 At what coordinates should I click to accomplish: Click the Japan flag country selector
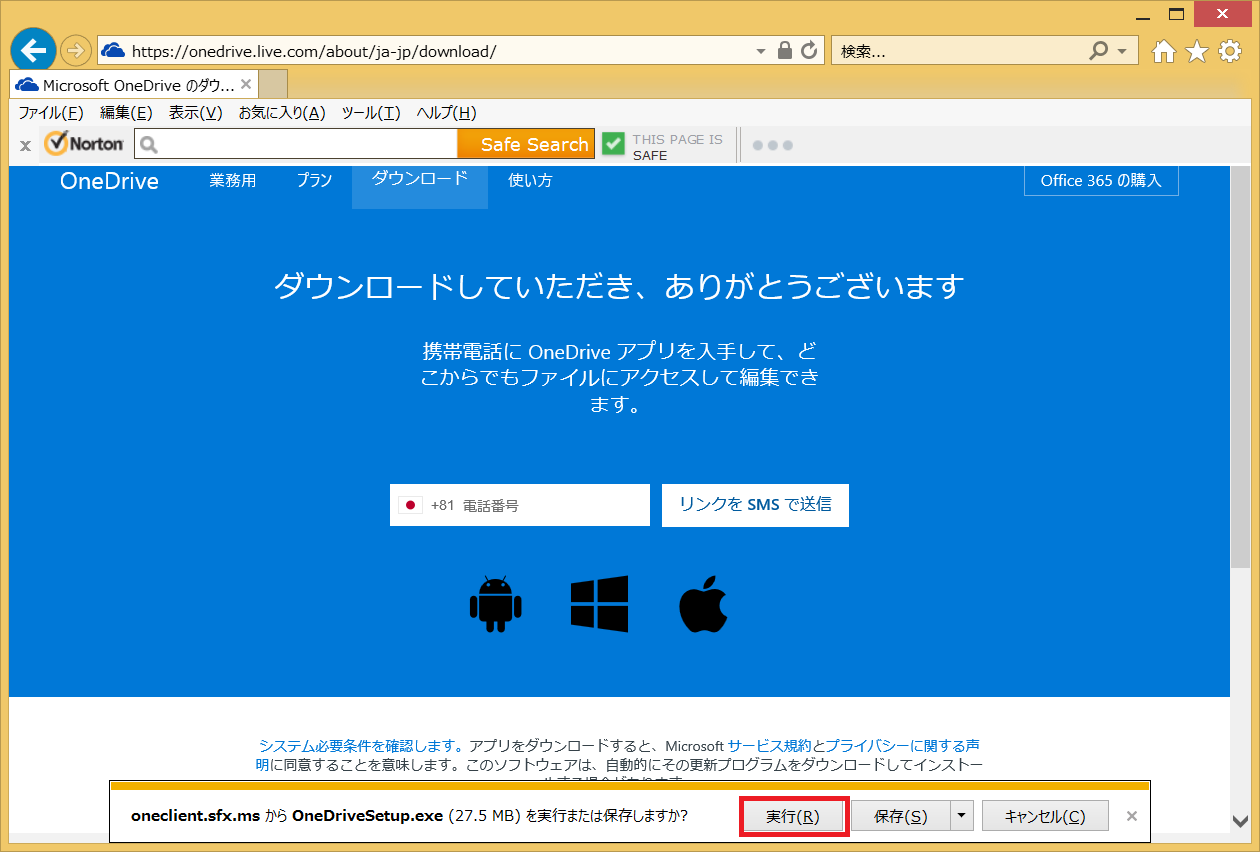click(410, 506)
